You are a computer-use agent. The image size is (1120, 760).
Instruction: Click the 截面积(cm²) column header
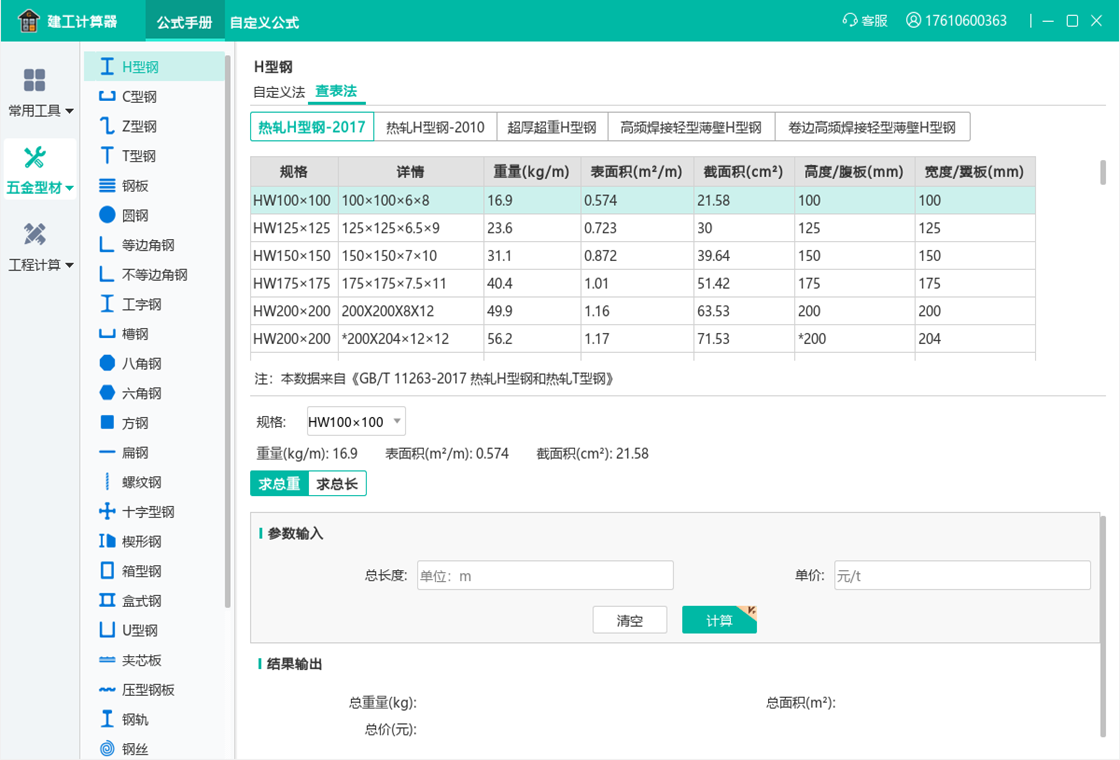pos(744,171)
